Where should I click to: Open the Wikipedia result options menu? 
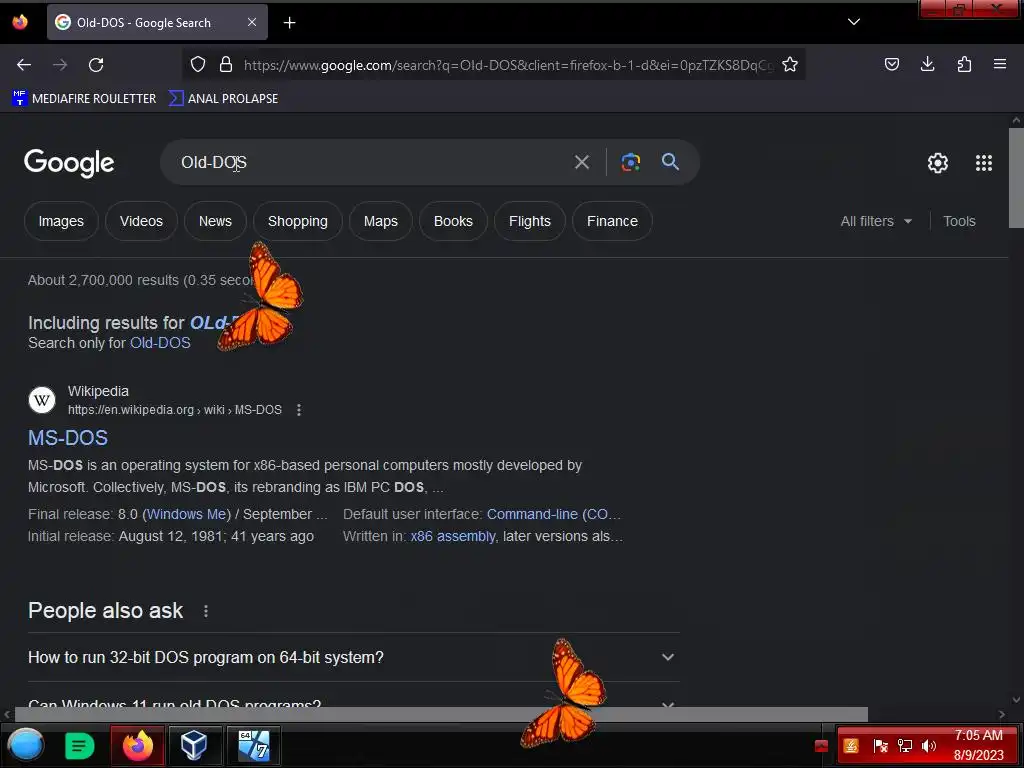tap(299, 410)
